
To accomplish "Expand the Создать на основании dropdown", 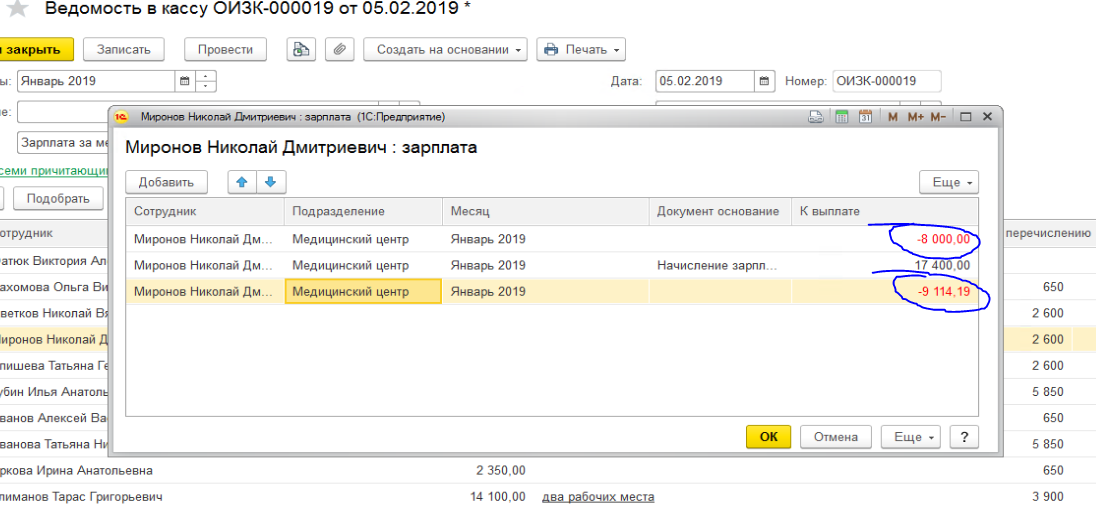I will coord(445,49).
